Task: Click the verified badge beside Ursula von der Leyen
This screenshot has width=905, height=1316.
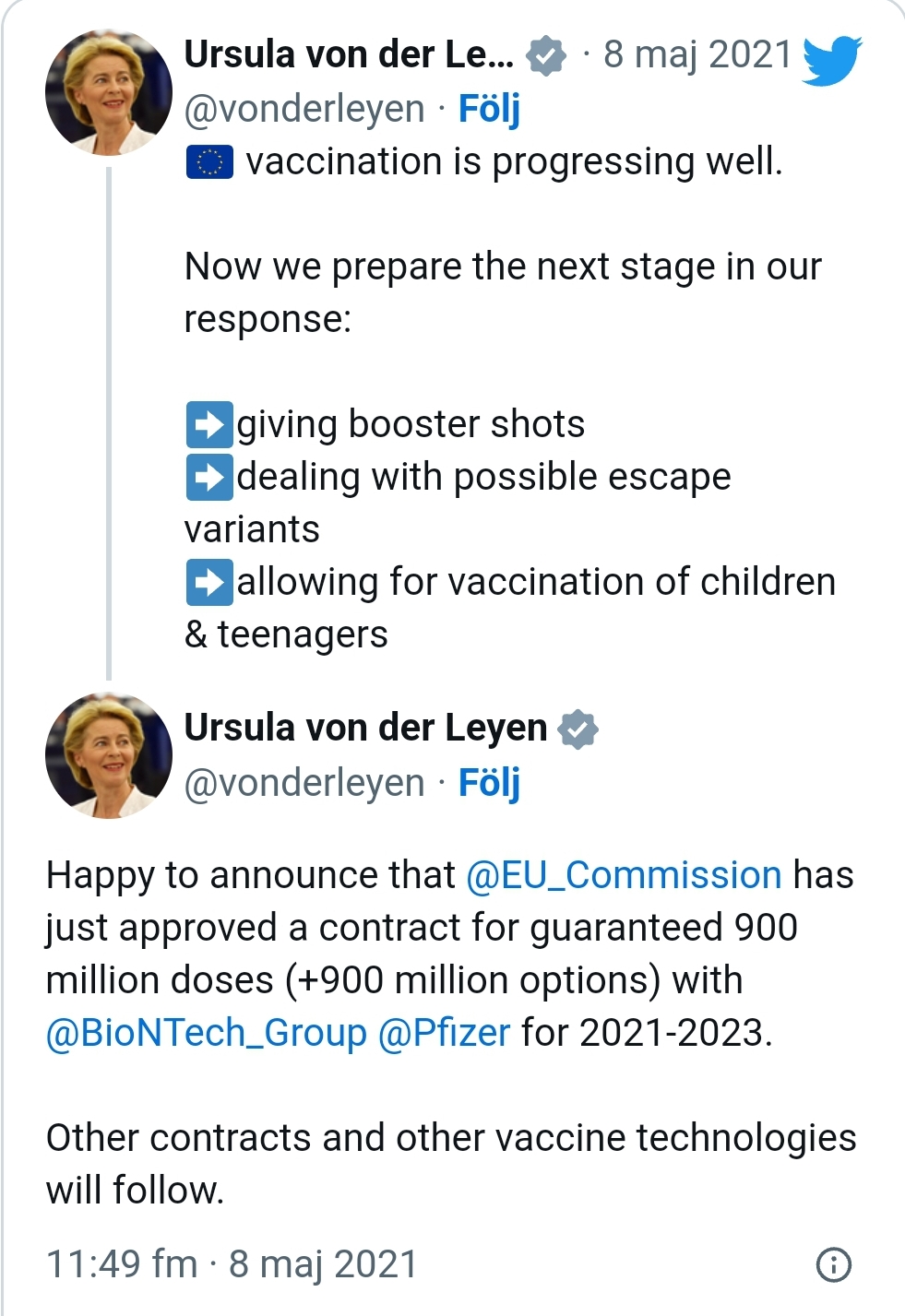Action: click(x=578, y=729)
